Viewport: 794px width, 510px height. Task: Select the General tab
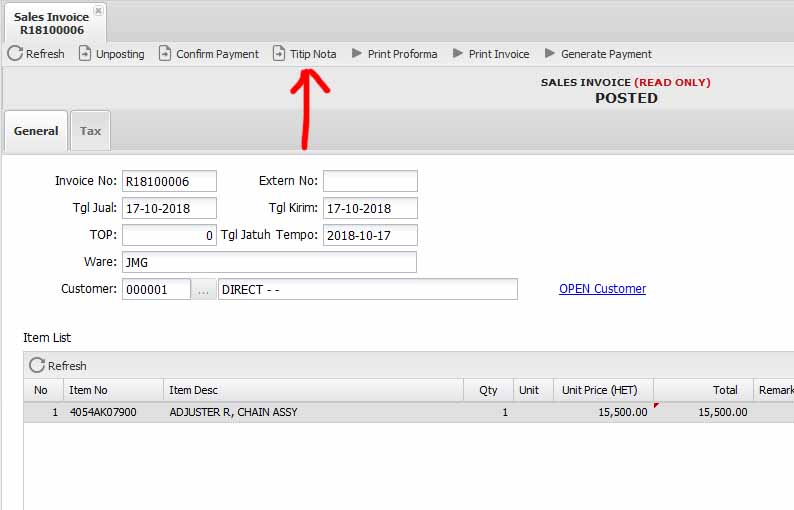pyautogui.click(x=36, y=131)
